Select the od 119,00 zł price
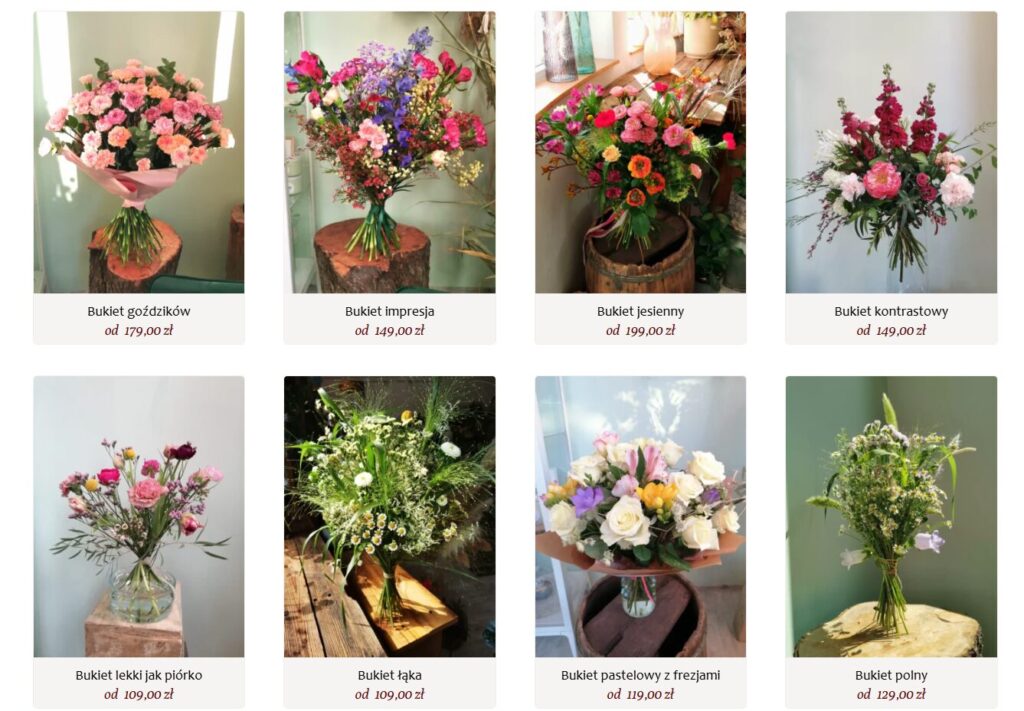1024x711 pixels. tap(641, 694)
